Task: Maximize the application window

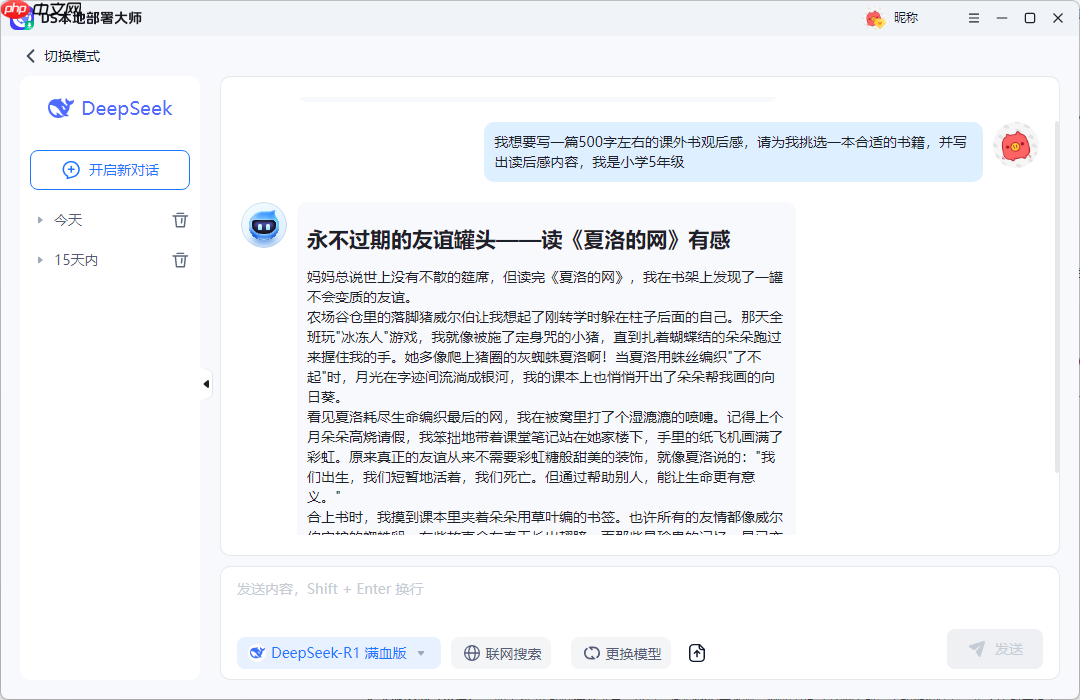Action: [1030, 18]
